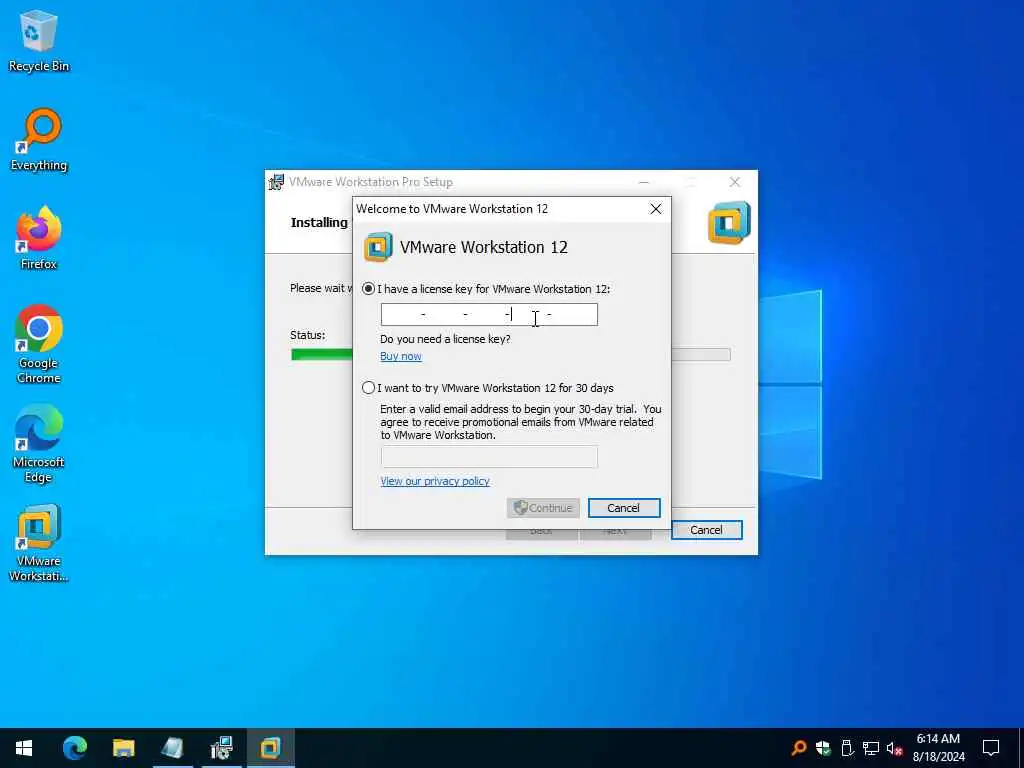Click 'Do you need a license key?' text
This screenshot has width=1024, height=768.
(445, 339)
